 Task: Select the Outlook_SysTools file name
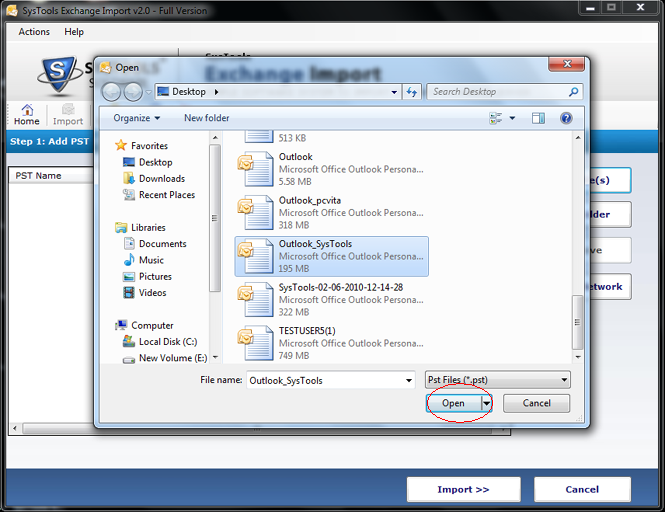tap(315, 244)
